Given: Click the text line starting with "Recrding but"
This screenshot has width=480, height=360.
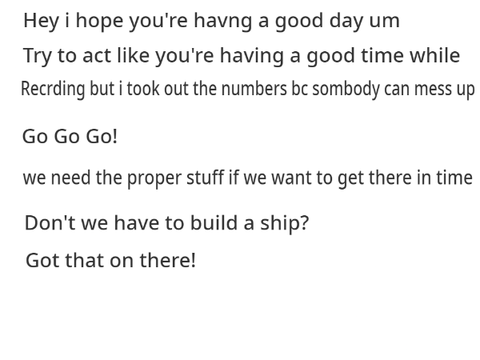Looking at the screenshot, I should tap(248, 90).
